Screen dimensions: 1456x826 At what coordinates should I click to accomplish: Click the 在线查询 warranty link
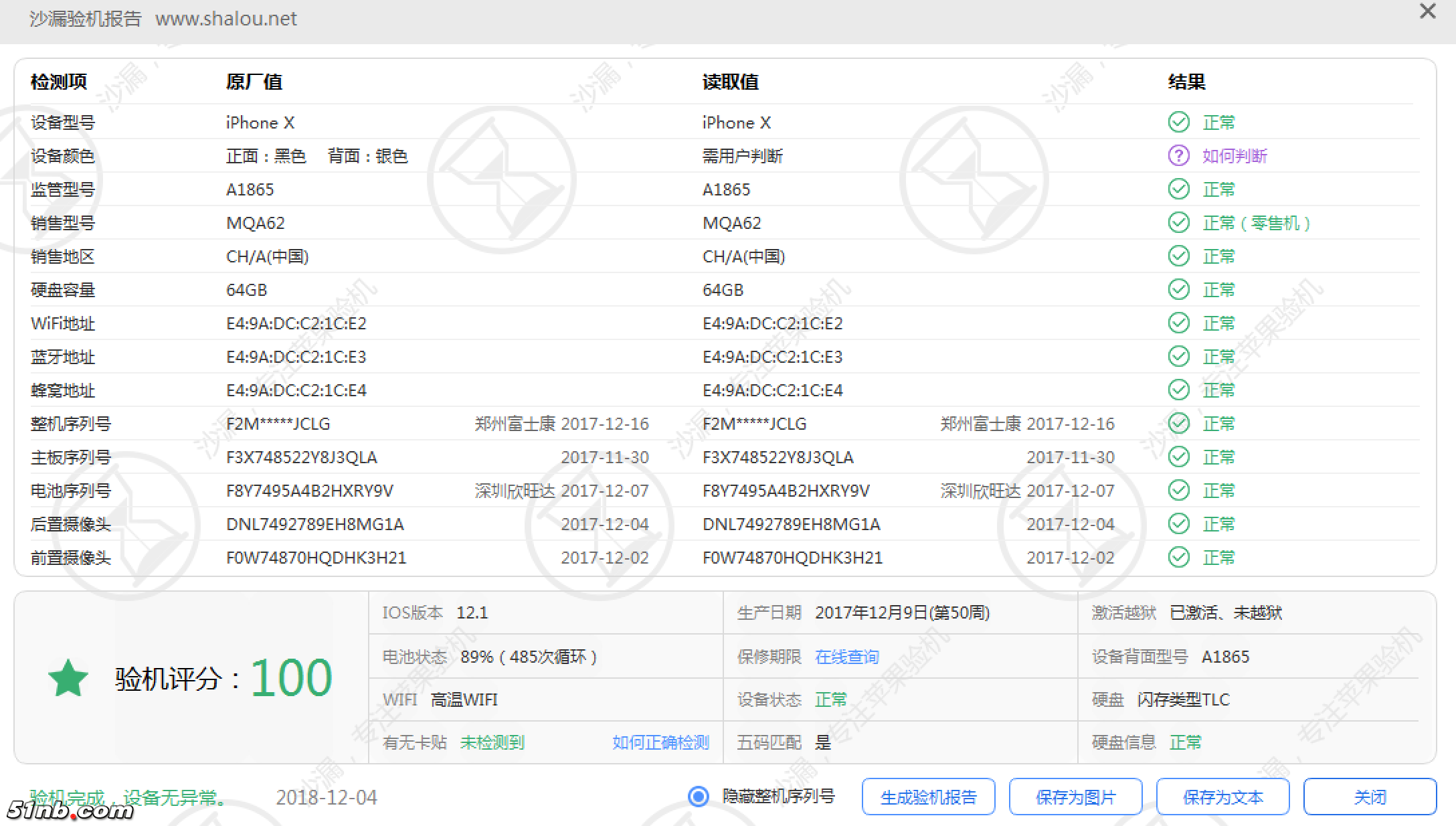pos(846,657)
